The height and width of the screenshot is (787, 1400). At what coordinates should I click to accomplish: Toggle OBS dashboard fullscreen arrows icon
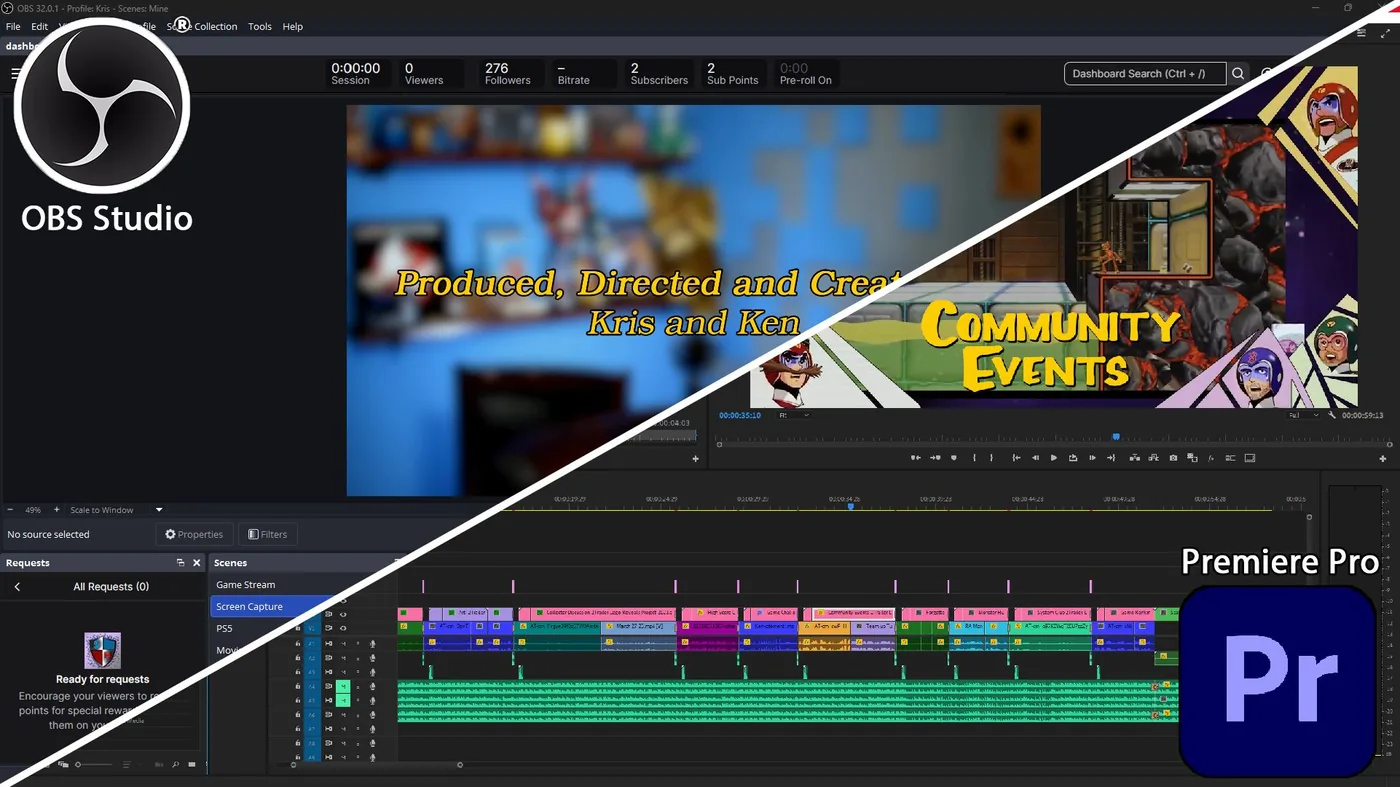[x=1385, y=33]
